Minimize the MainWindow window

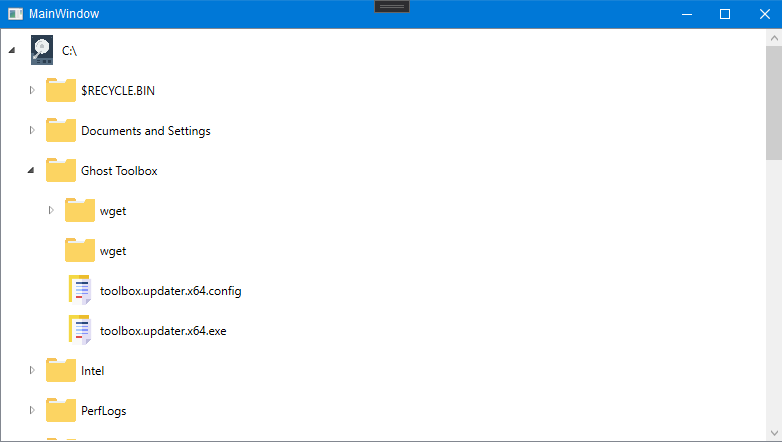(687, 14)
